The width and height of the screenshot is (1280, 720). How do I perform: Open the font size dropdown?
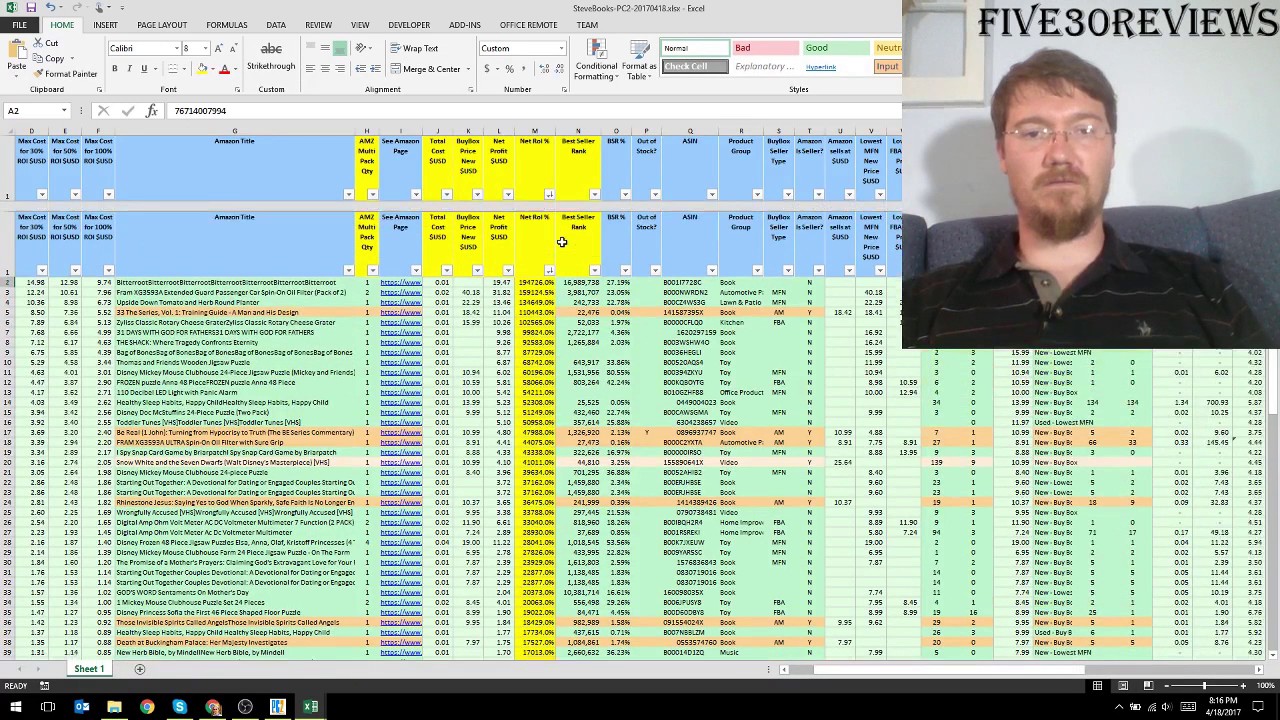pos(205,48)
